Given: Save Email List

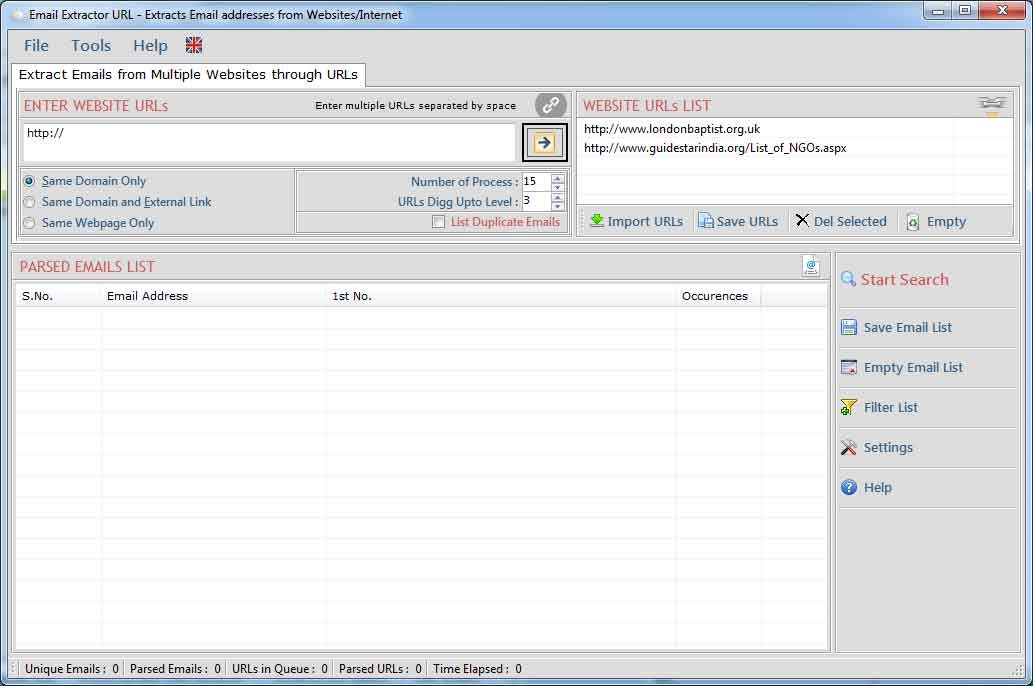Looking at the screenshot, I should [897, 328].
